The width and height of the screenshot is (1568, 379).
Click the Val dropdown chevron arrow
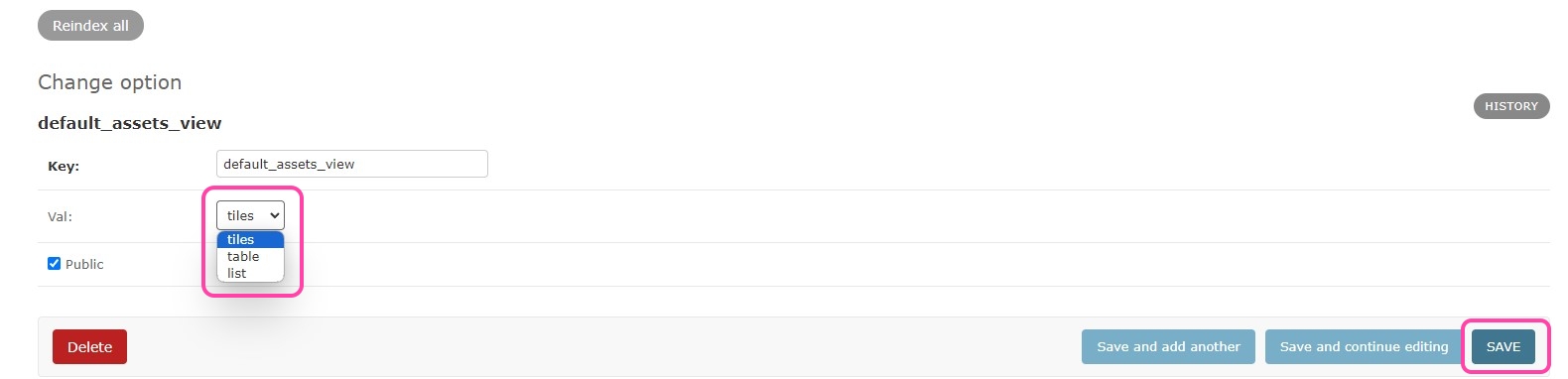pyautogui.click(x=275, y=215)
